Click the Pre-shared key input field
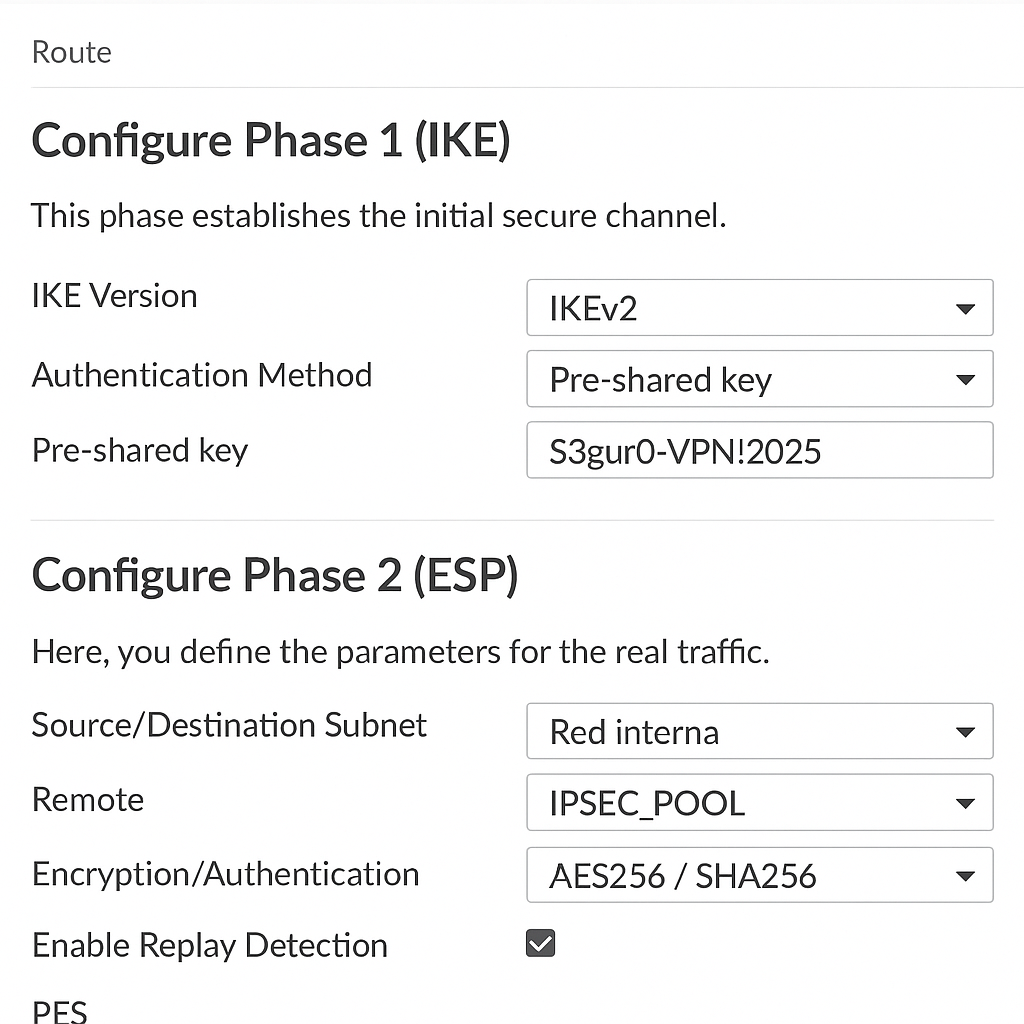1024x1024 pixels. [759, 451]
